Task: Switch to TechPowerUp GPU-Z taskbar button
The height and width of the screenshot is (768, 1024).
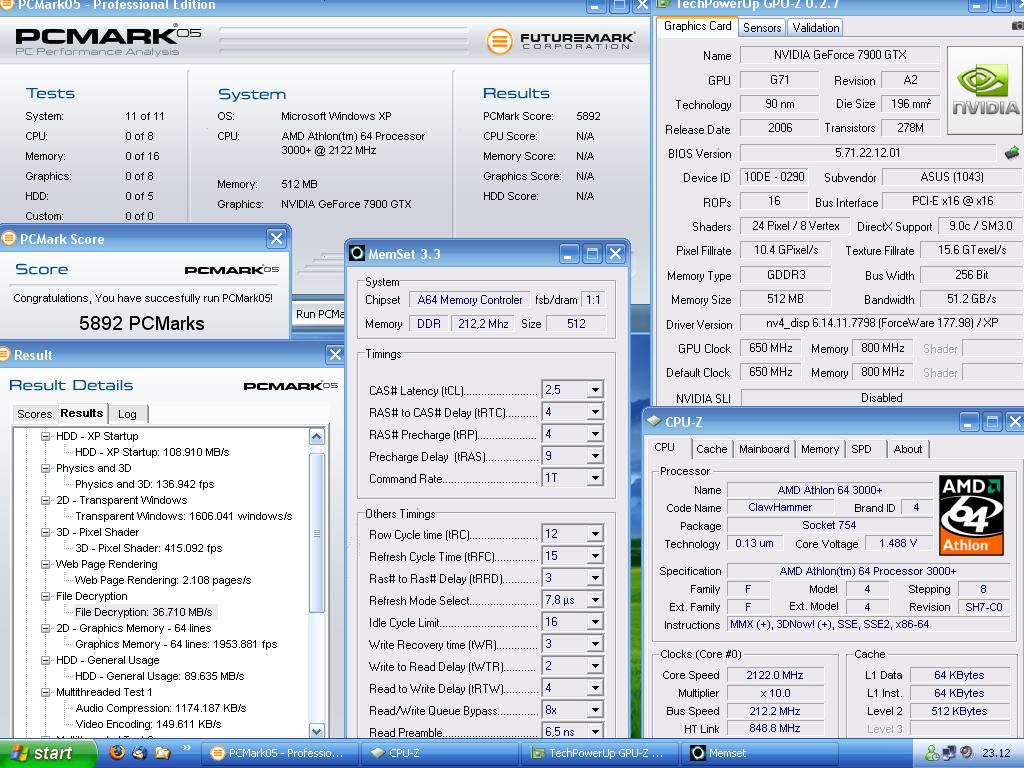Action: click(600, 753)
